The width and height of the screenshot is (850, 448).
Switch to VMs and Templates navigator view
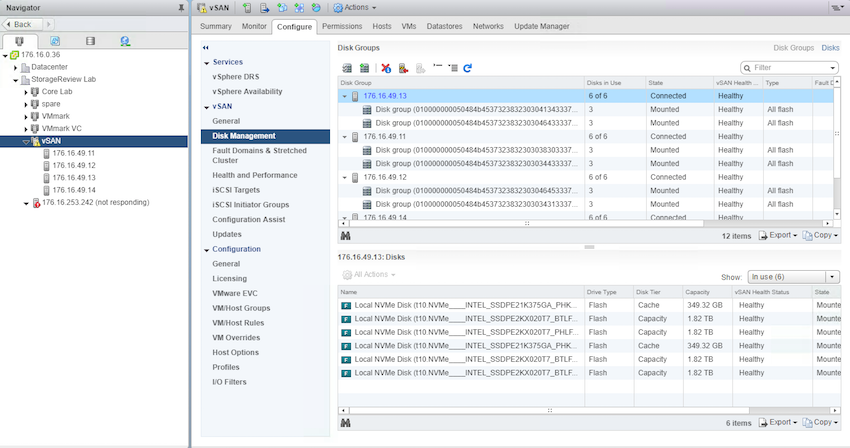[x=55, y=41]
